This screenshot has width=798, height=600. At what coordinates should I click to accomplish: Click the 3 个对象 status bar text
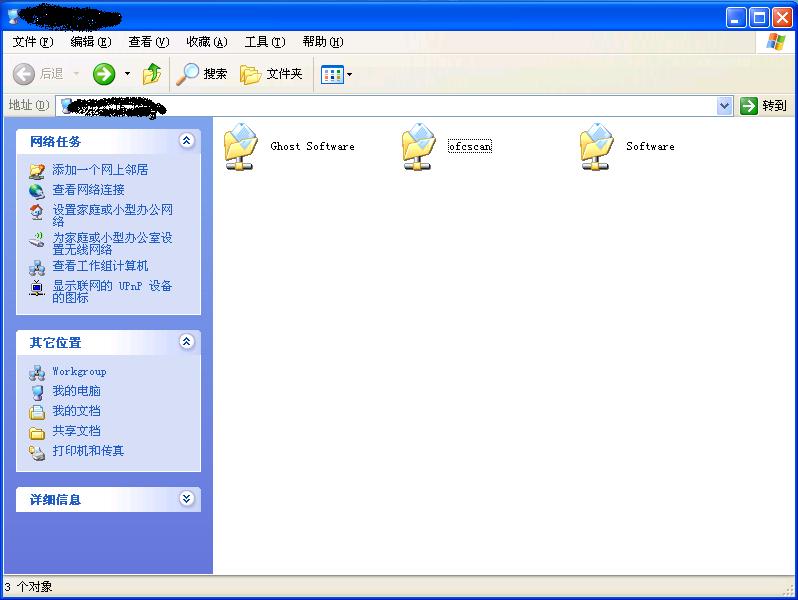(x=28, y=587)
